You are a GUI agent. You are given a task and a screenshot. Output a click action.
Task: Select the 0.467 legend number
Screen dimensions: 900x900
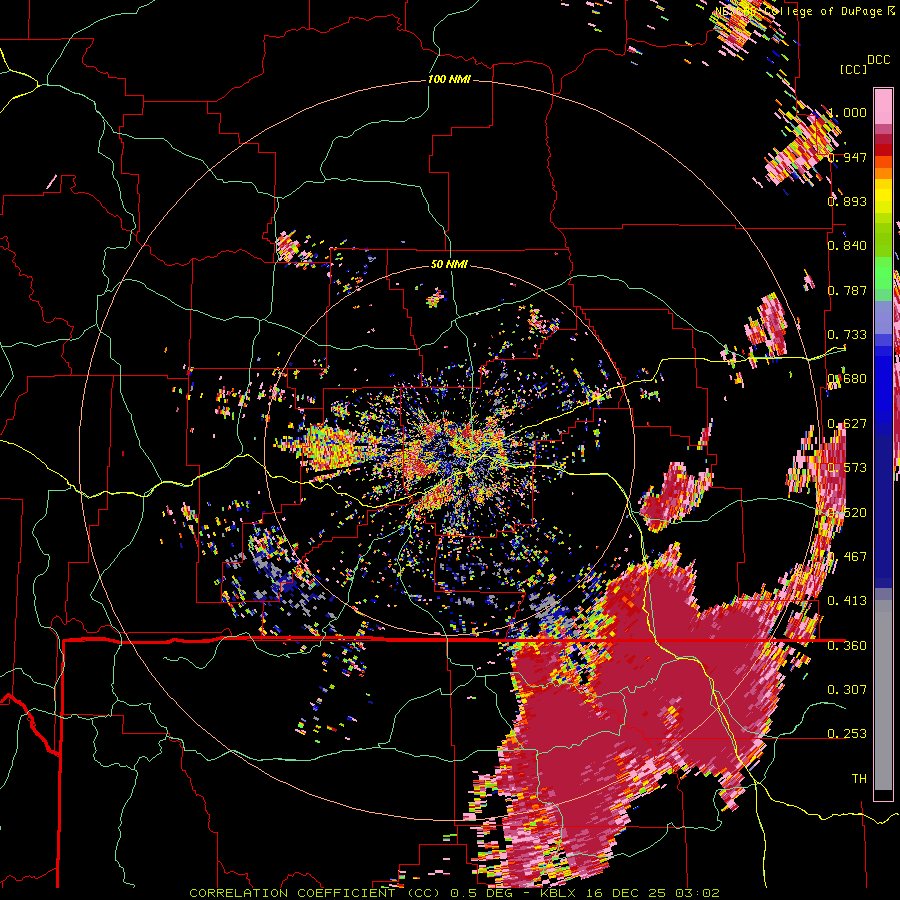[847, 556]
